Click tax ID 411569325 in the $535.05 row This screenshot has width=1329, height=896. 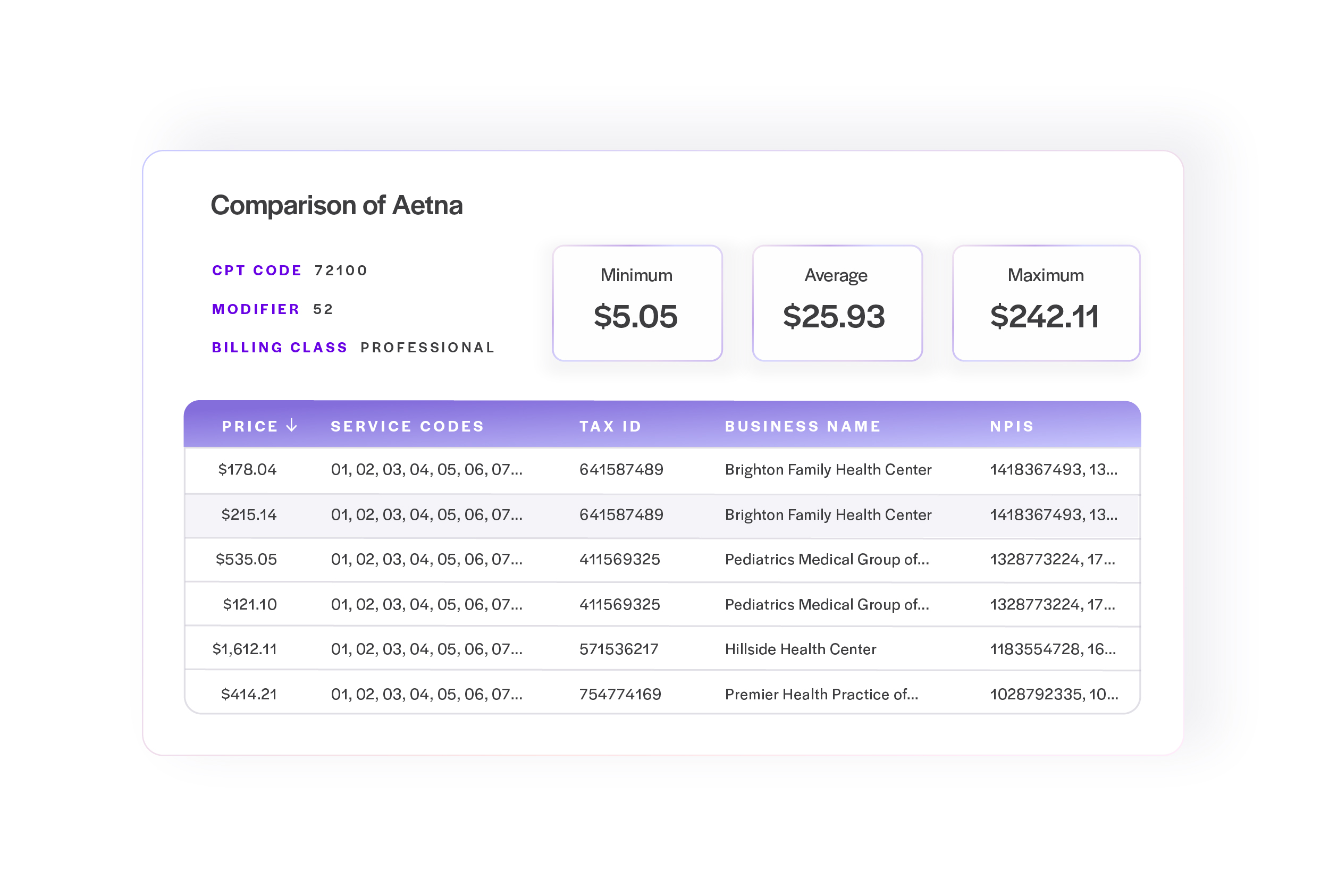620,560
